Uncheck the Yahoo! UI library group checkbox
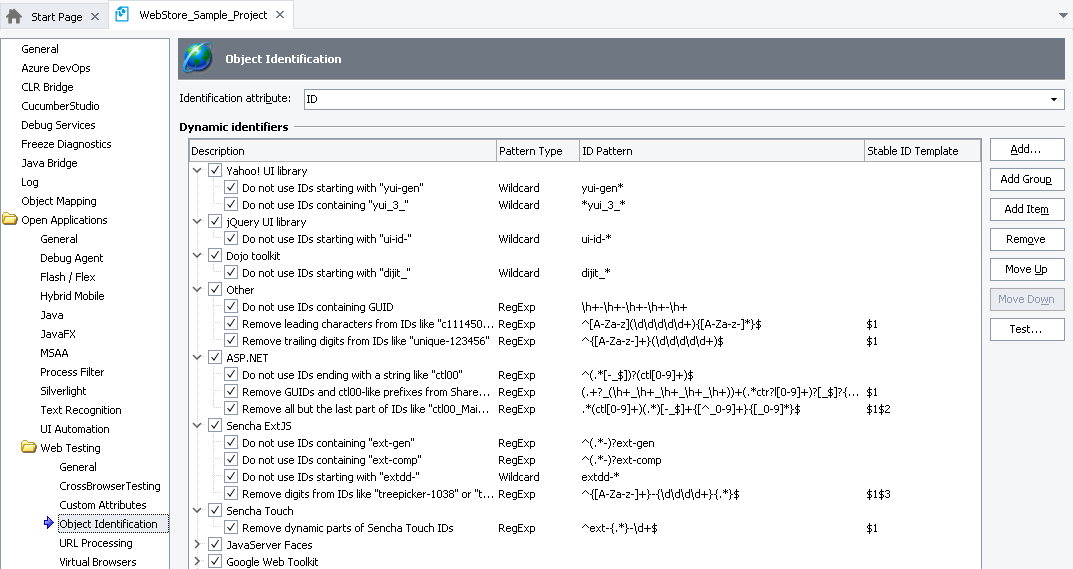Image resolution: width=1073 pixels, height=569 pixels. click(215, 171)
